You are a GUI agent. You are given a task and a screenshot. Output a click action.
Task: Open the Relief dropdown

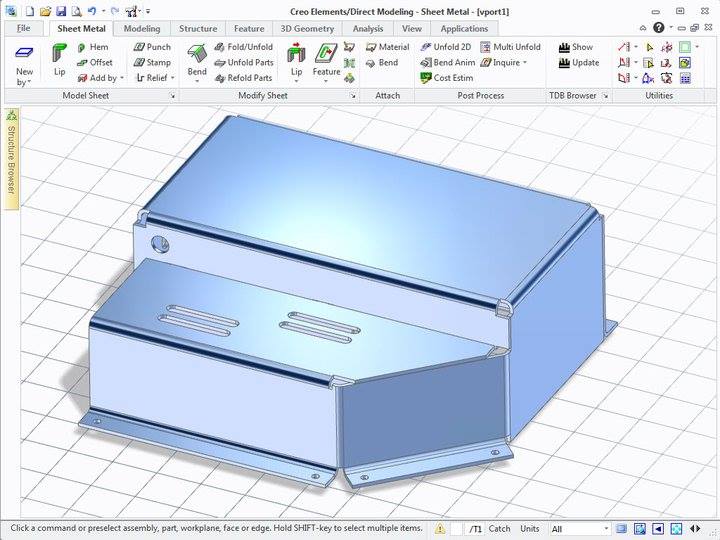click(x=172, y=78)
